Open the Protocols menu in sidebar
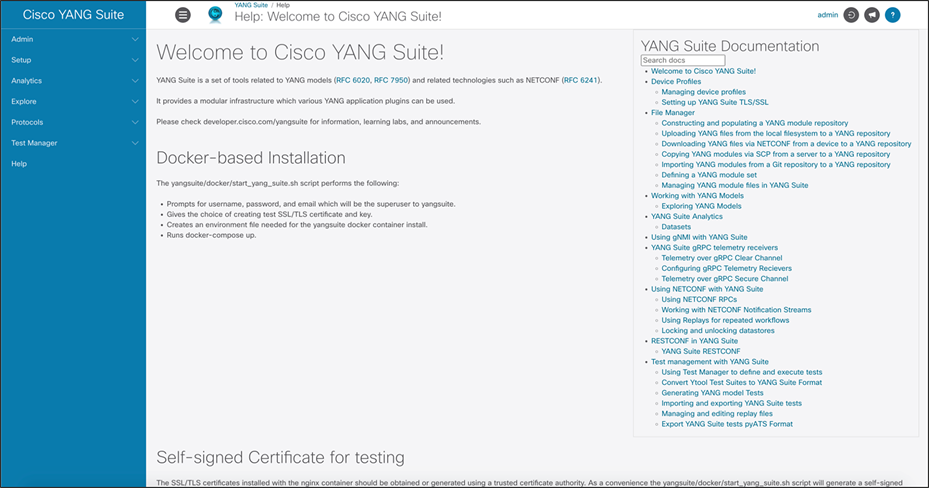The image size is (929, 488). tap(73, 122)
